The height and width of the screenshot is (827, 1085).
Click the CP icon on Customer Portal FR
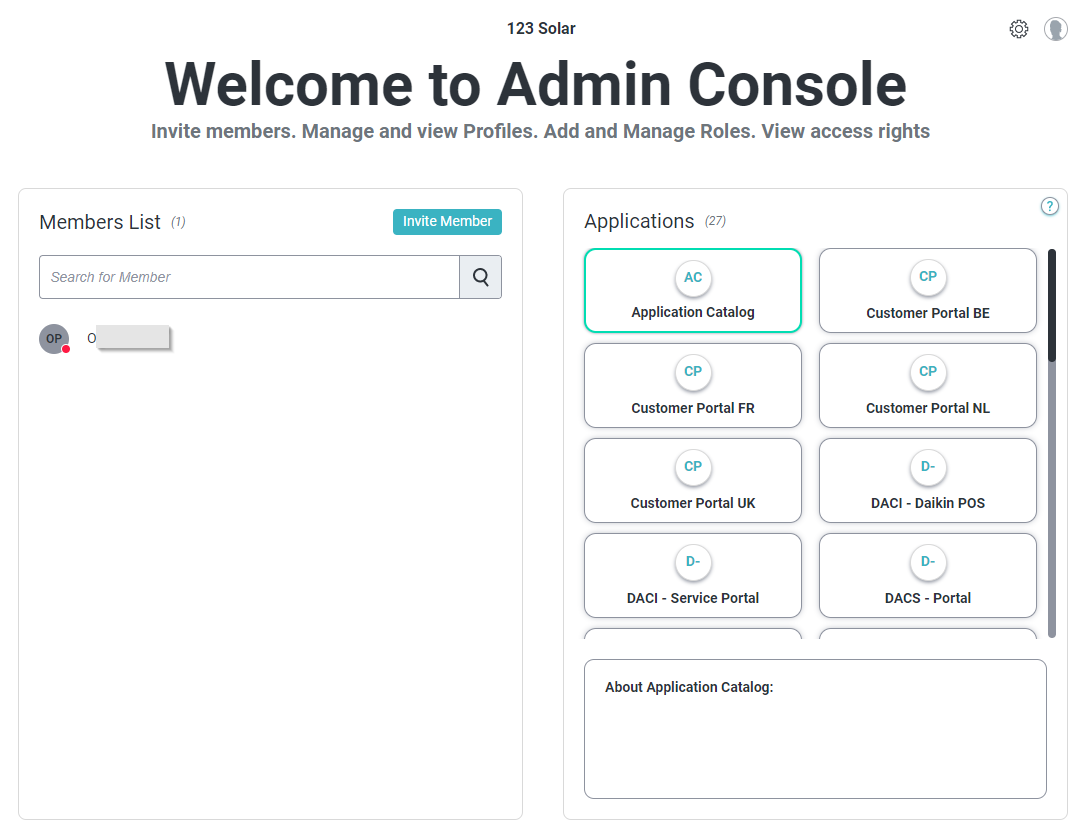point(693,372)
